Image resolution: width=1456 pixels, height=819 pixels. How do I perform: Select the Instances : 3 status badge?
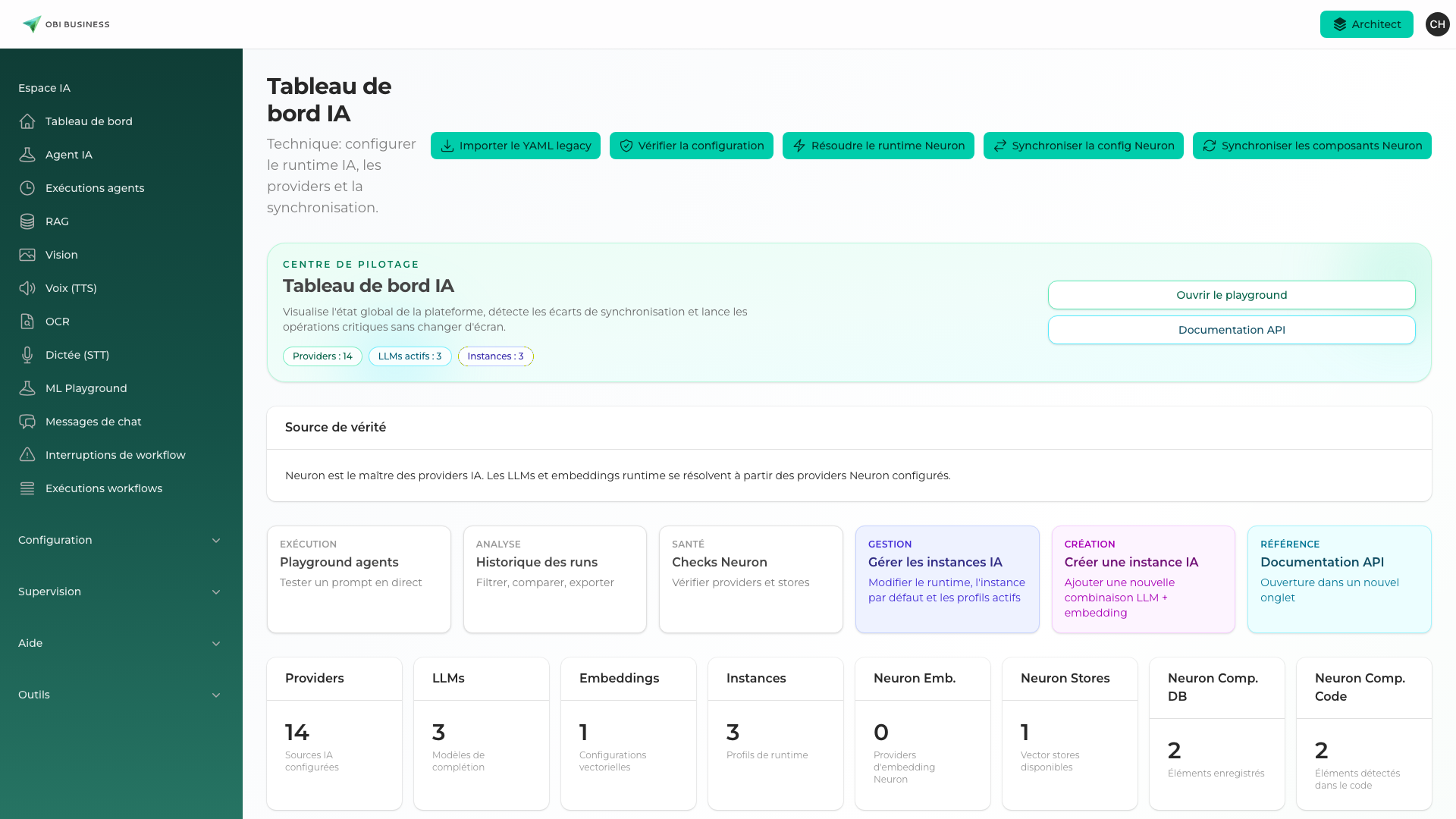tap(495, 356)
